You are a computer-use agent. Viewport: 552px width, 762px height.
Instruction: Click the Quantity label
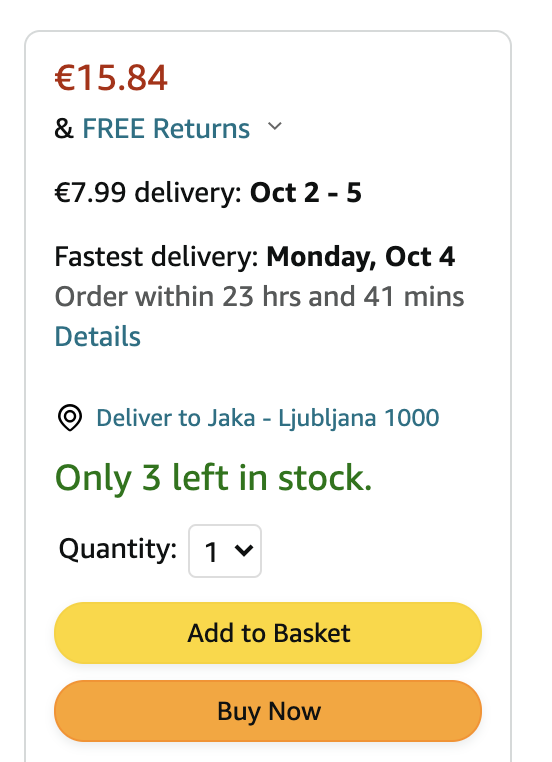coord(118,550)
